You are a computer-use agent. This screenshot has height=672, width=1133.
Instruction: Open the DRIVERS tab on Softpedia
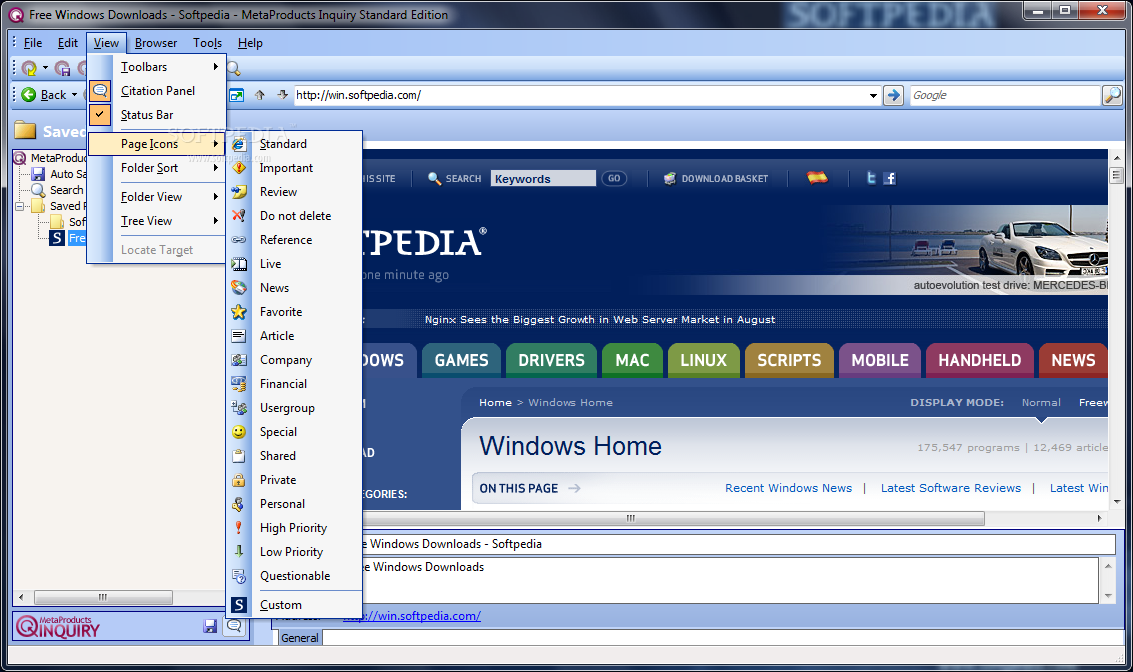click(x=551, y=360)
